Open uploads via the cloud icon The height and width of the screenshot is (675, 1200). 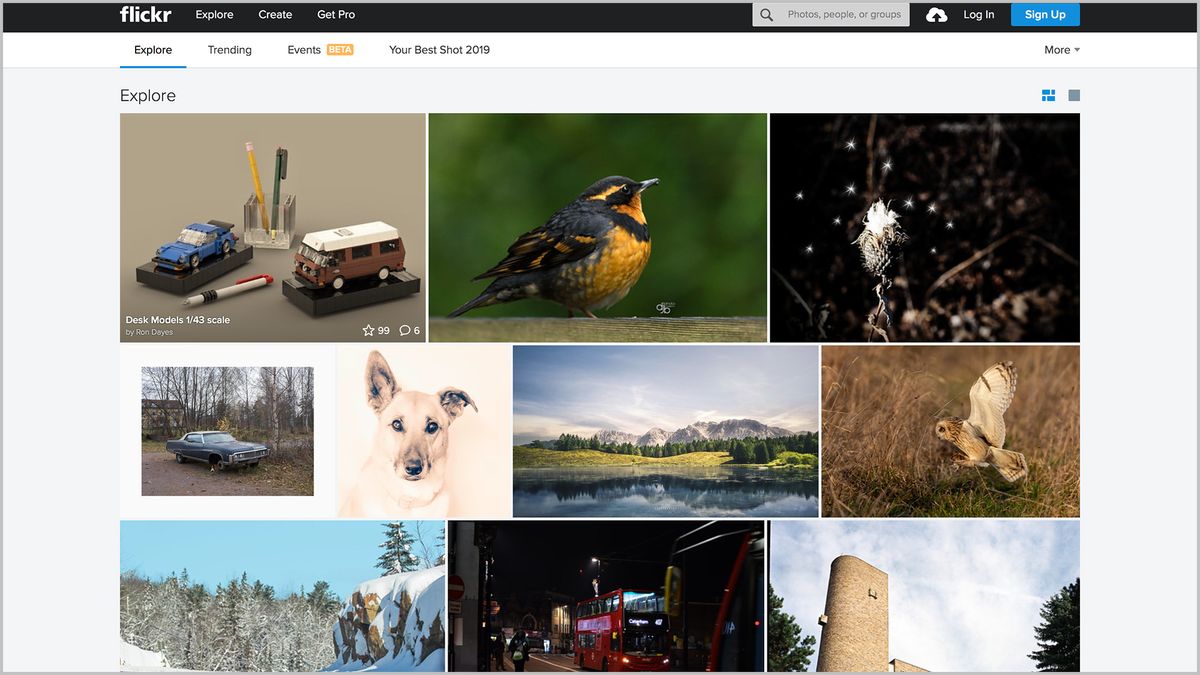(935, 14)
